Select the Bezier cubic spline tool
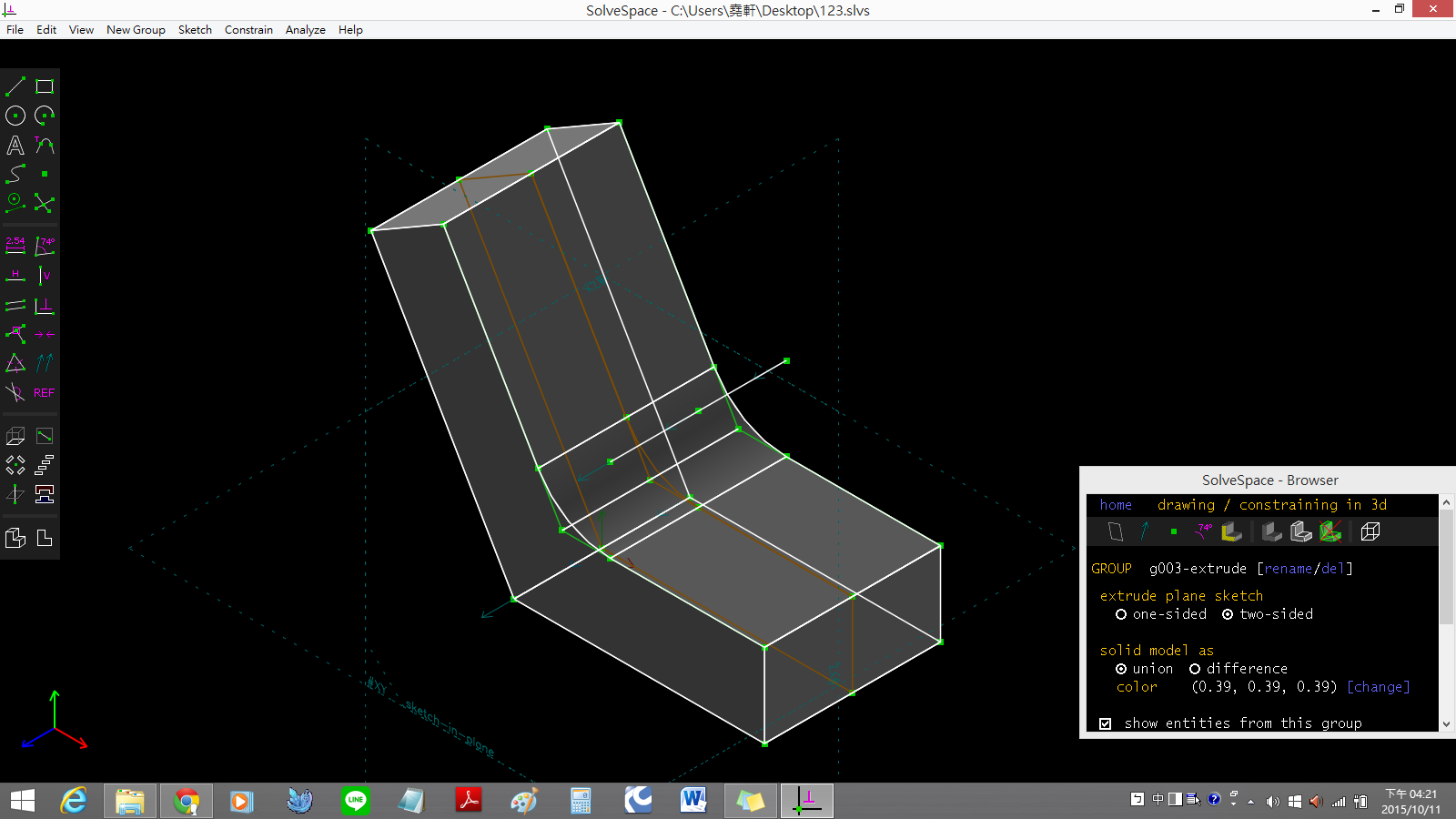The height and width of the screenshot is (819, 1456). click(15, 174)
